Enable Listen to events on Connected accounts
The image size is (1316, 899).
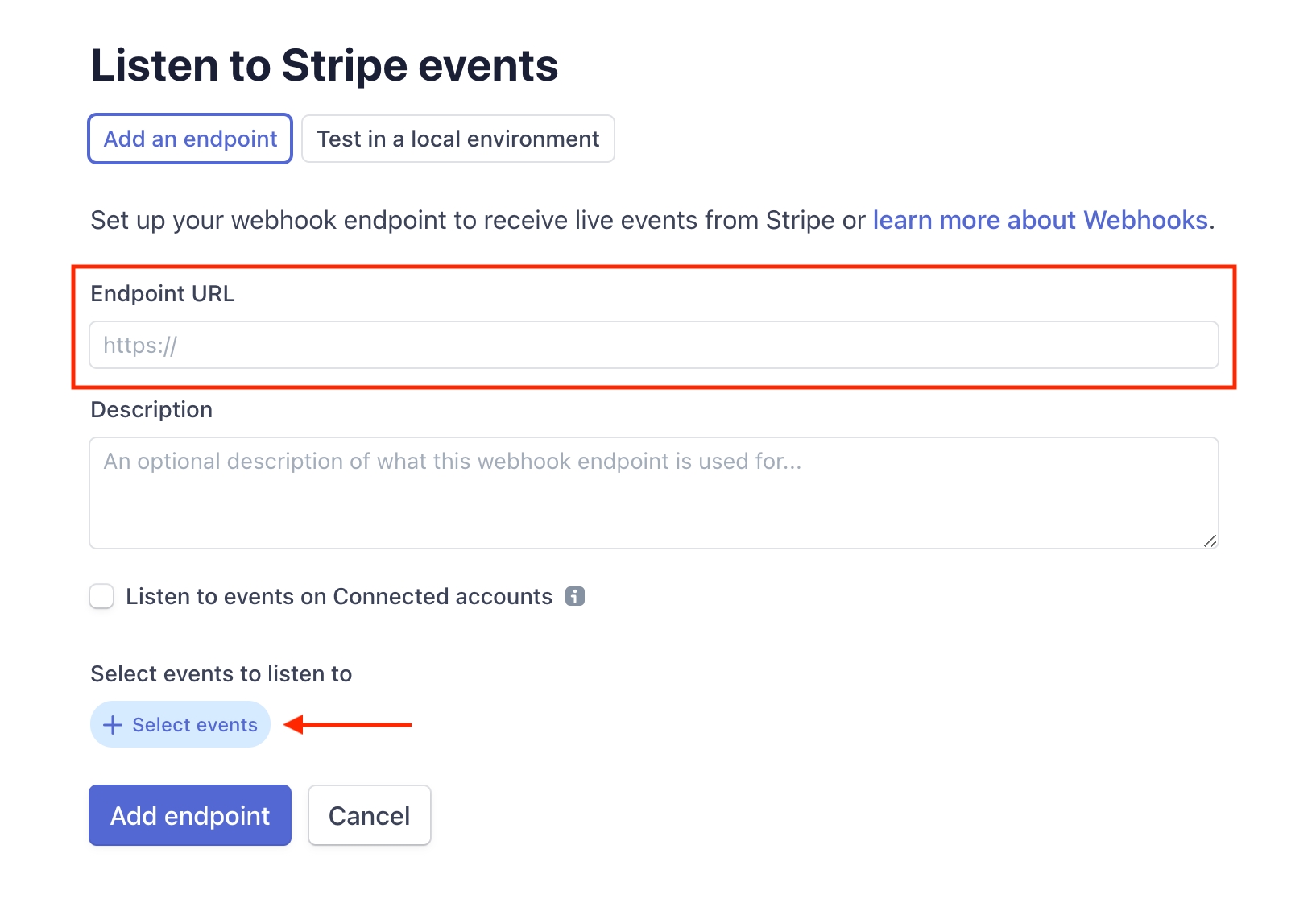(101, 596)
